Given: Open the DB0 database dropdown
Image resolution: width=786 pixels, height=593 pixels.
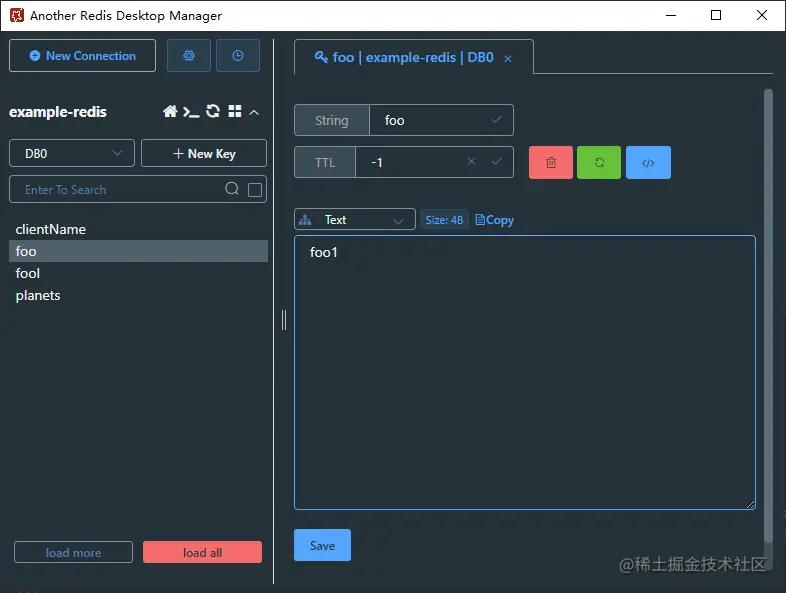Looking at the screenshot, I should click(x=72, y=153).
